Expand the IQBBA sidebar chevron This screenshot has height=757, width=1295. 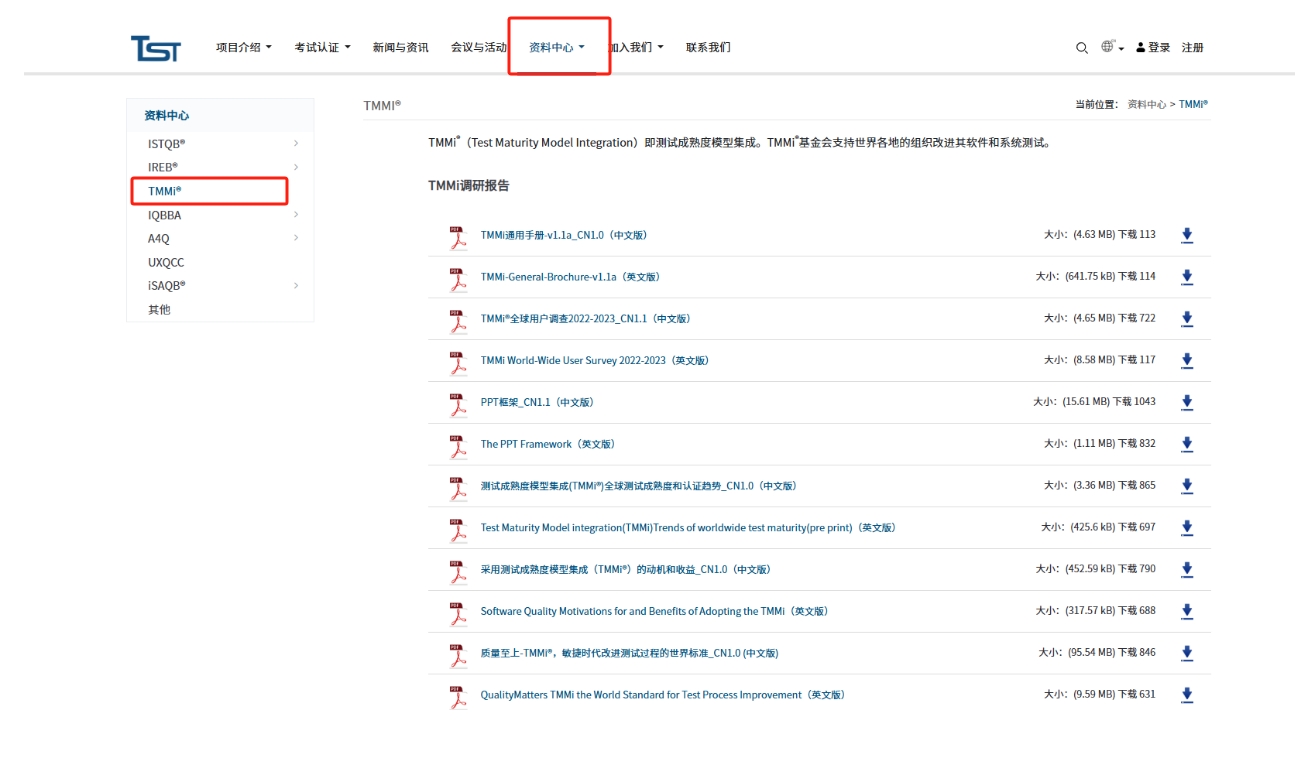296,214
